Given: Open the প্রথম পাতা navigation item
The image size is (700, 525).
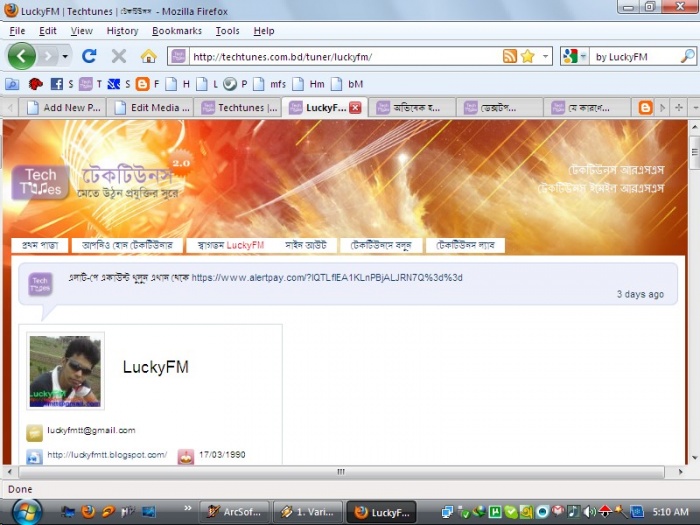Looking at the screenshot, I should tap(40, 246).
